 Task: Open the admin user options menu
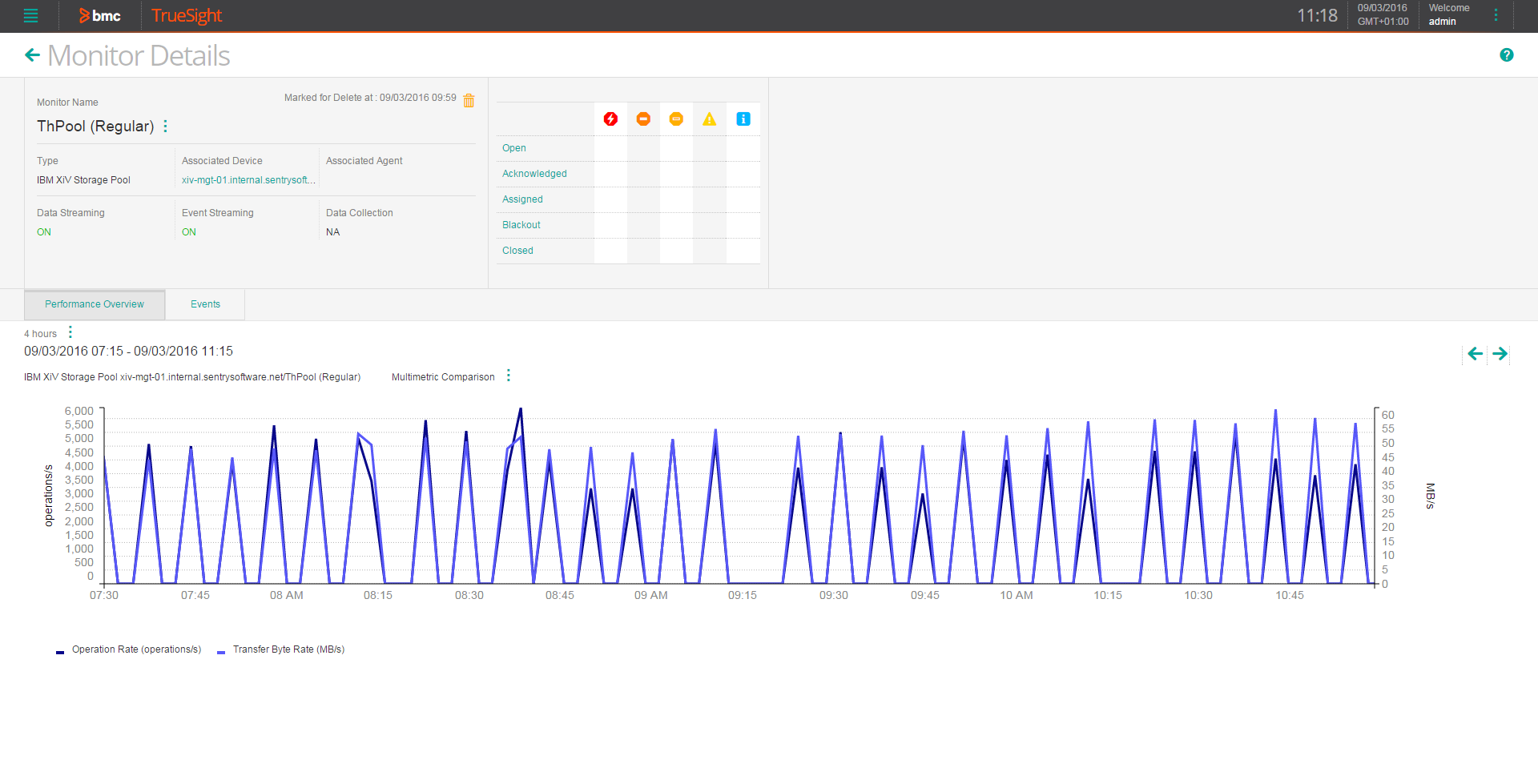click(1496, 15)
